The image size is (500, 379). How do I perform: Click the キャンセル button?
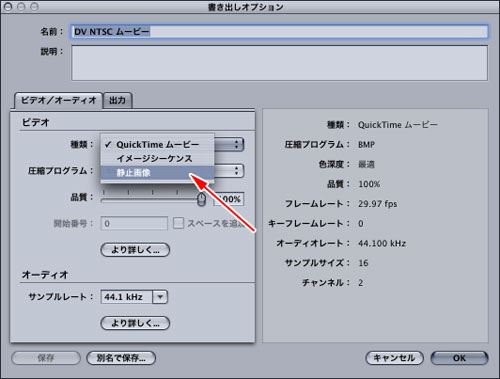(394, 358)
